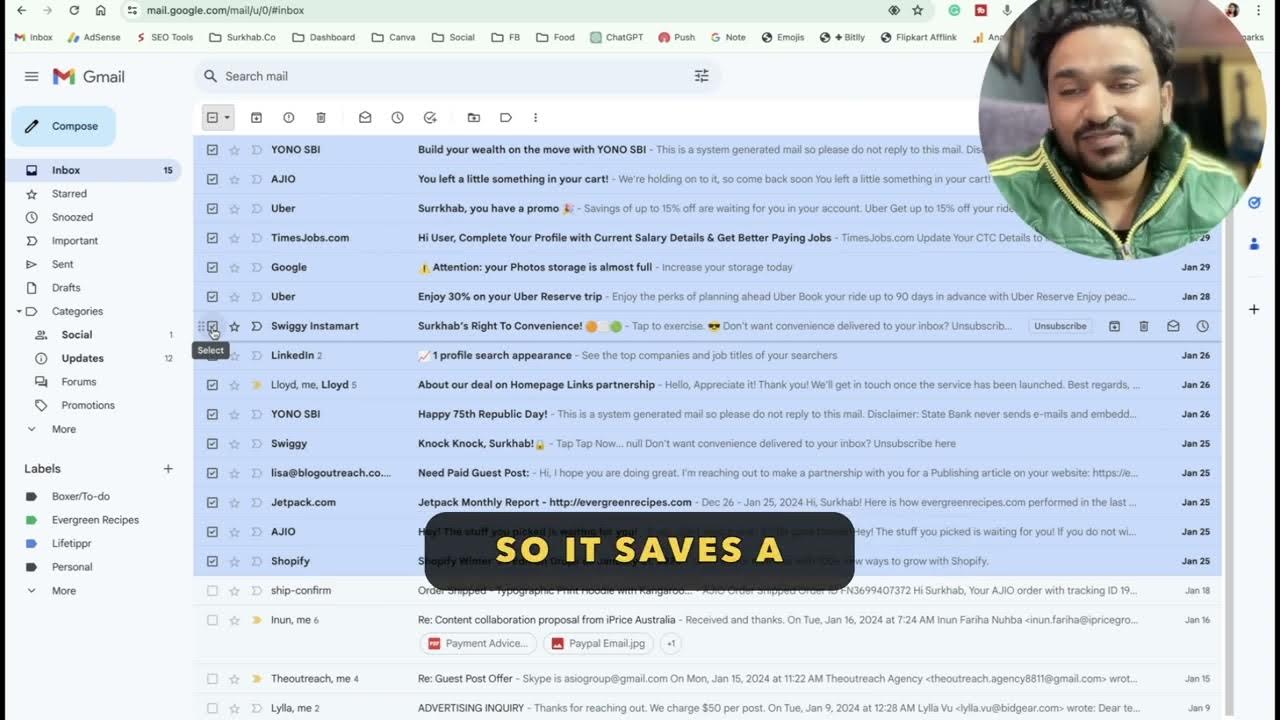Report selected emails as spam
The width and height of the screenshot is (1280, 720).
[289, 118]
